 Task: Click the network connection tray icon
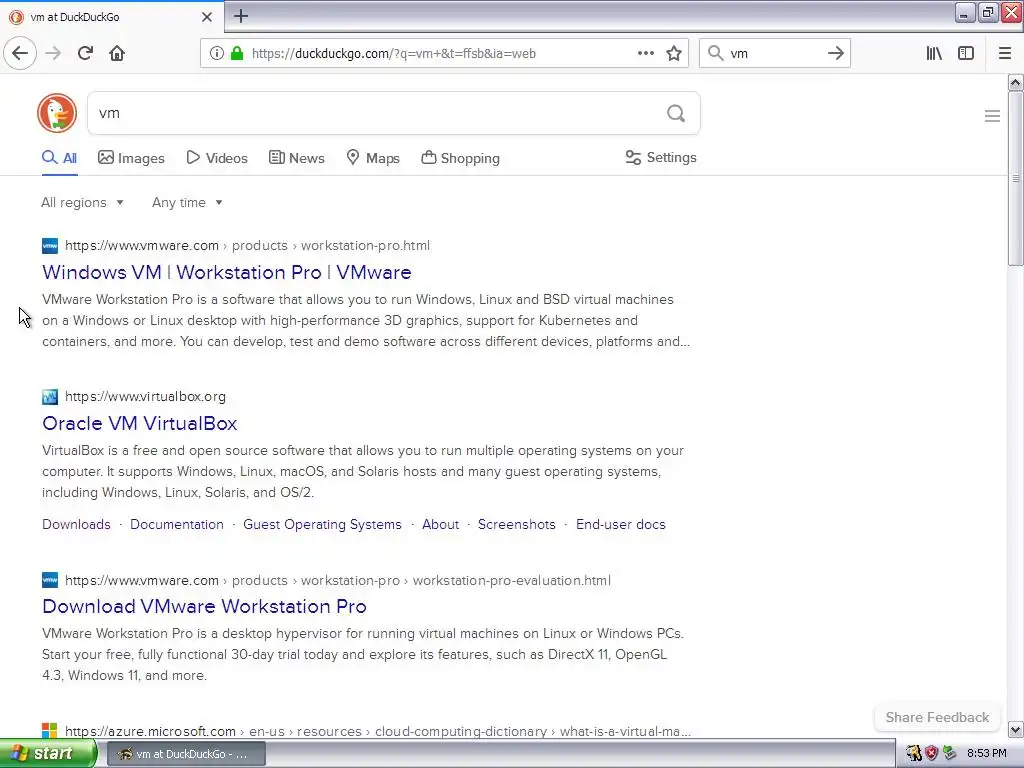point(950,754)
